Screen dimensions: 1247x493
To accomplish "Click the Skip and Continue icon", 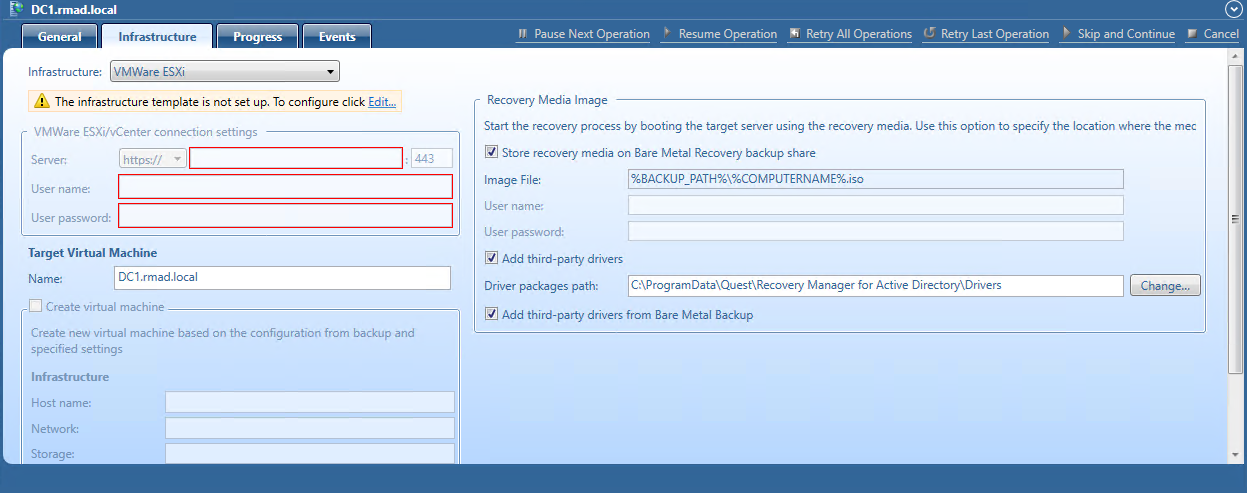I will (x=1066, y=34).
